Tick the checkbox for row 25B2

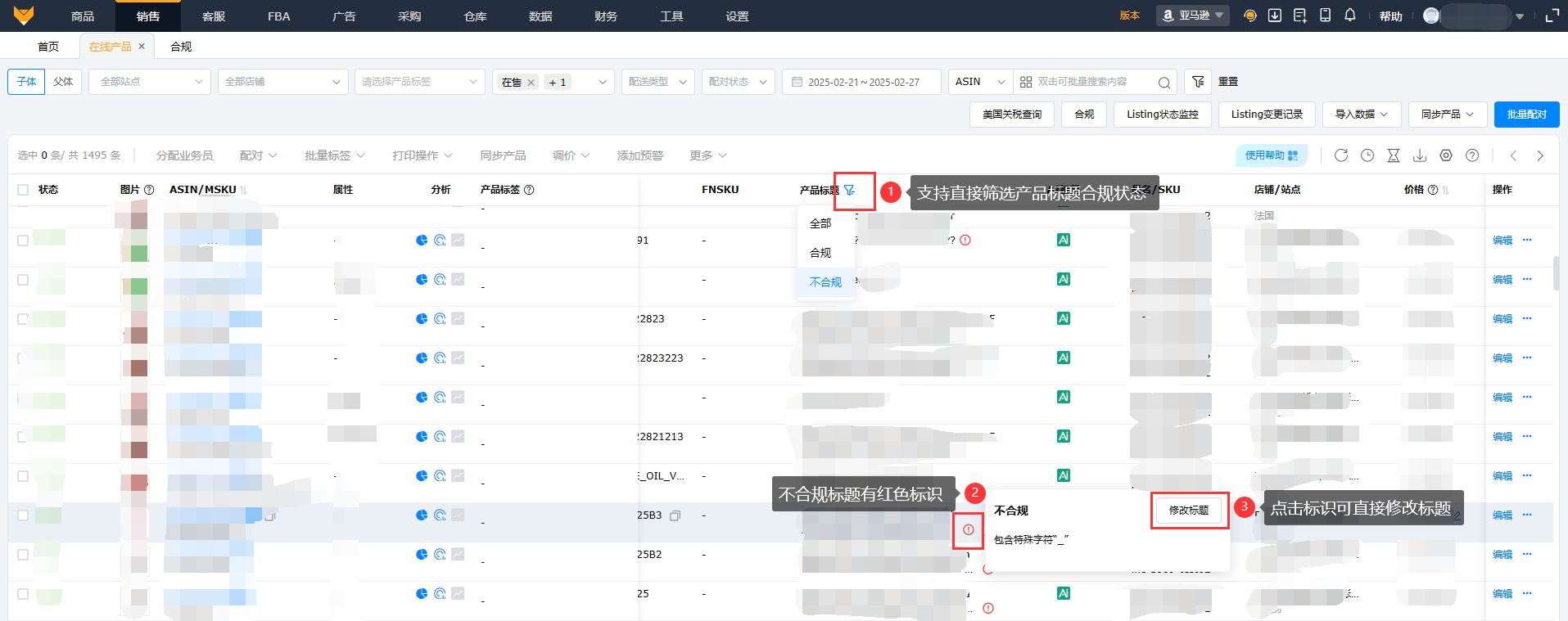(23, 555)
